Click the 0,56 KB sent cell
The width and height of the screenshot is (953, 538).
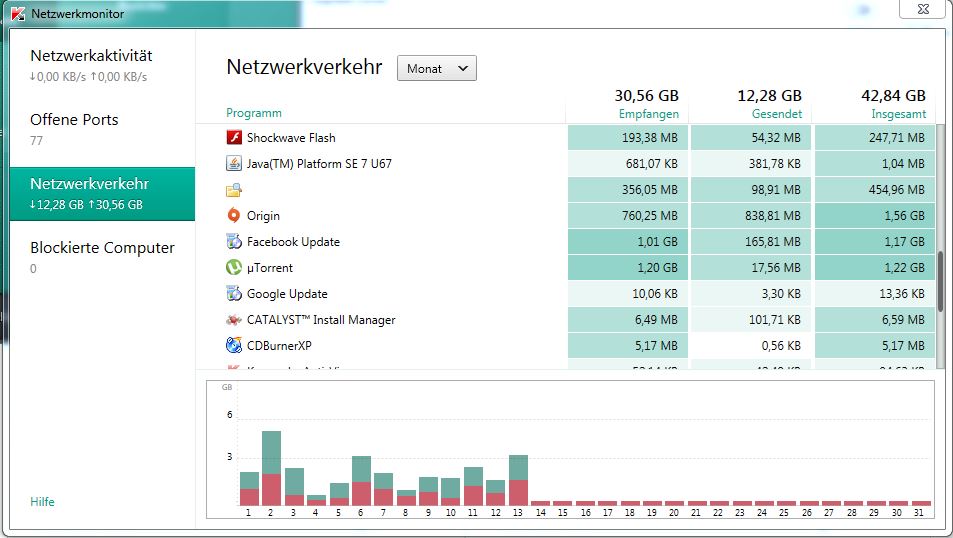(751, 345)
